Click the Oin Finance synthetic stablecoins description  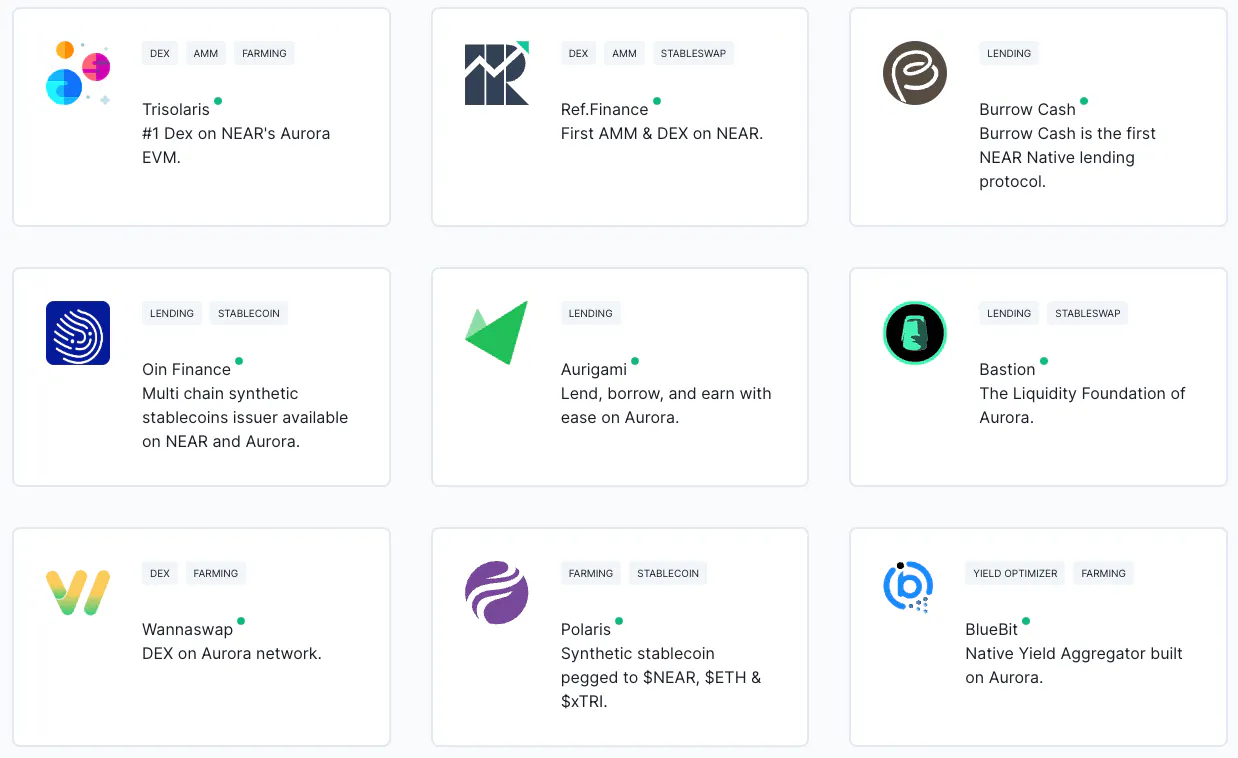tap(245, 418)
